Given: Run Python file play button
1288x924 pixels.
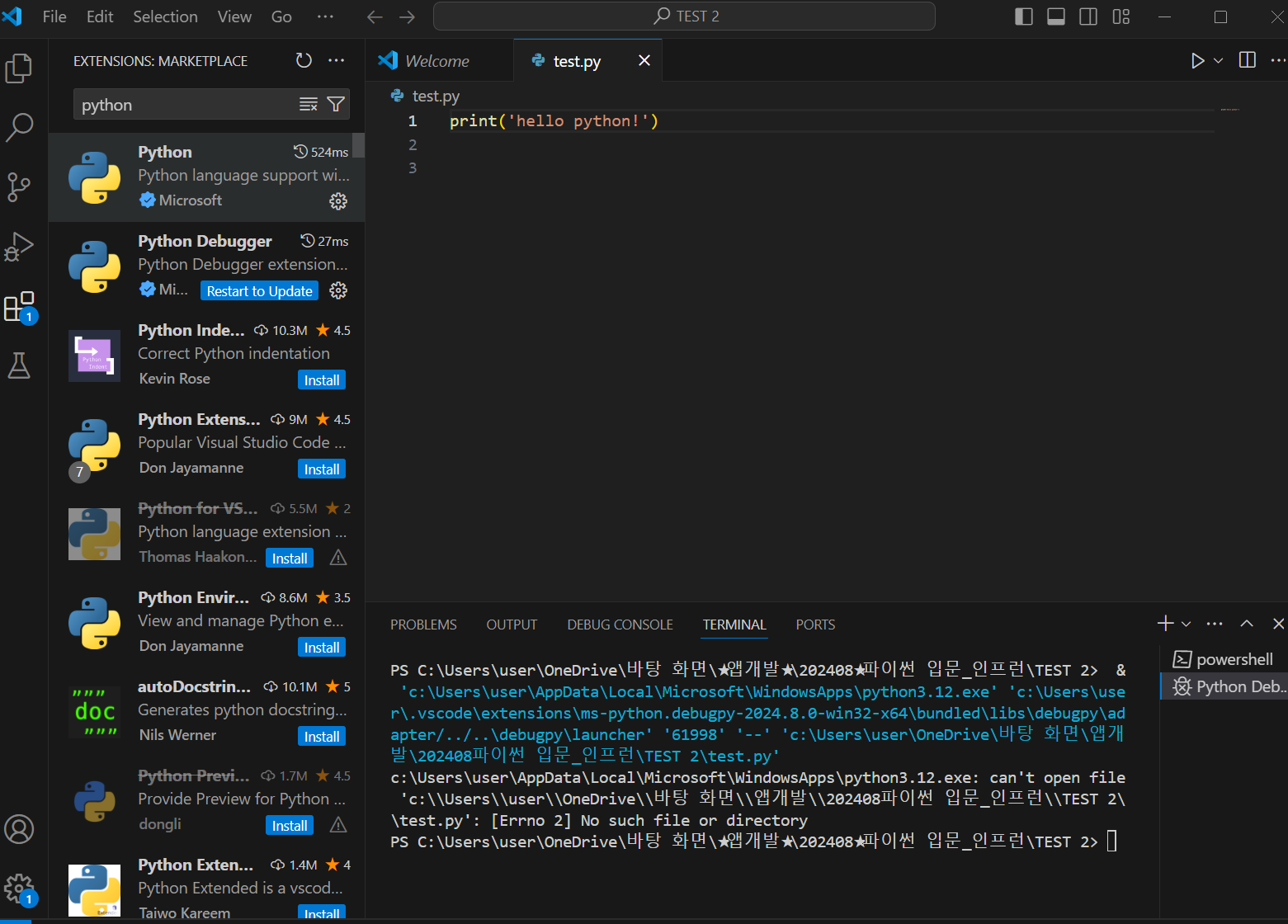Looking at the screenshot, I should click(x=1197, y=60).
